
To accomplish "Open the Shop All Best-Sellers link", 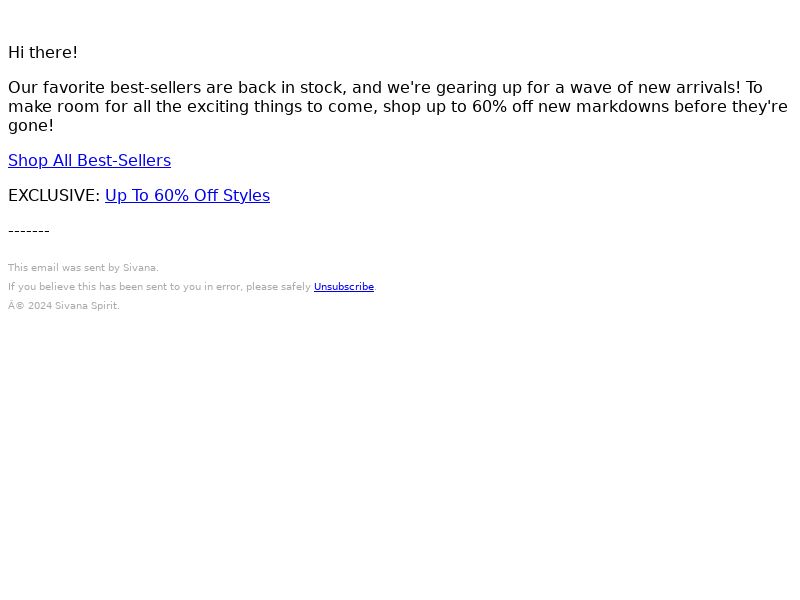I will pos(89,161).
